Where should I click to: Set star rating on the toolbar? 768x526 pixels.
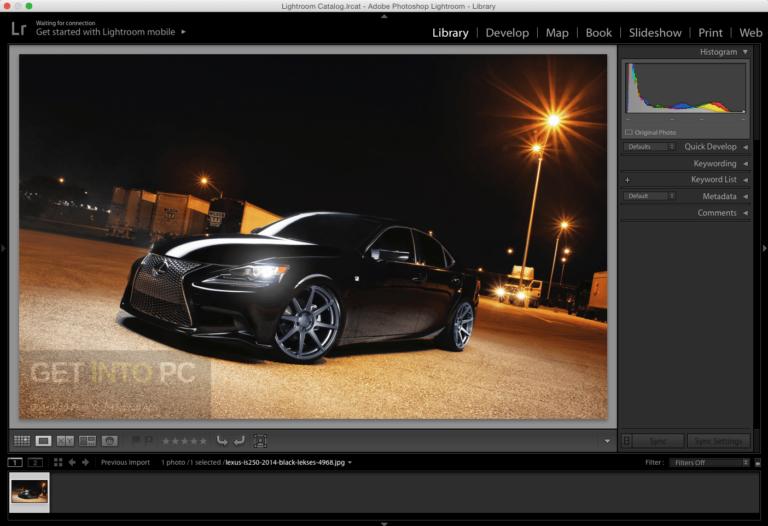184,441
